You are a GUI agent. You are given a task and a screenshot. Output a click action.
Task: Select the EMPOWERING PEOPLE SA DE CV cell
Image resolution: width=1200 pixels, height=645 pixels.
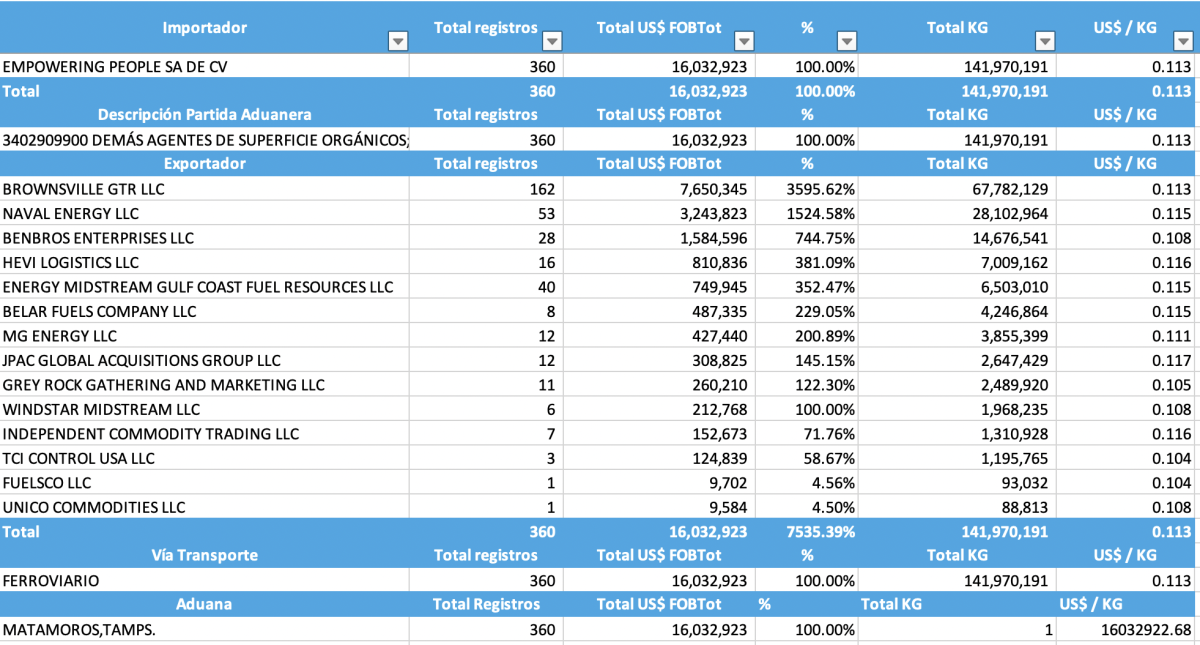pyautogui.click(x=204, y=67)
